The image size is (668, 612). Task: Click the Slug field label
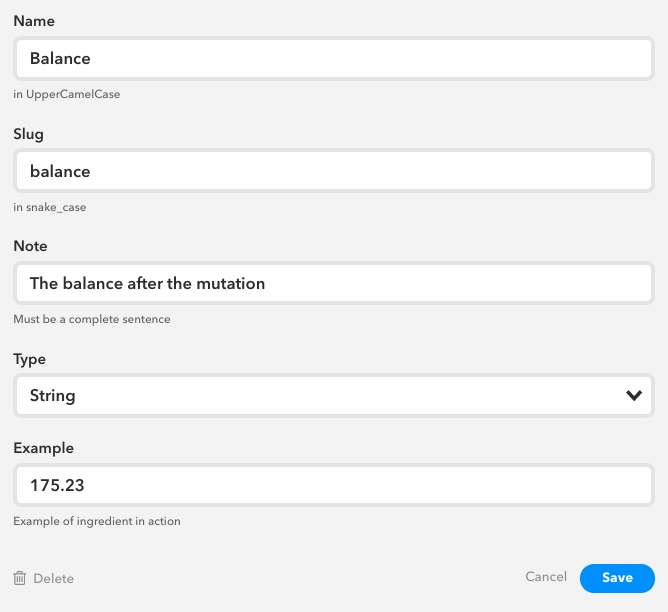click(28, 133)
